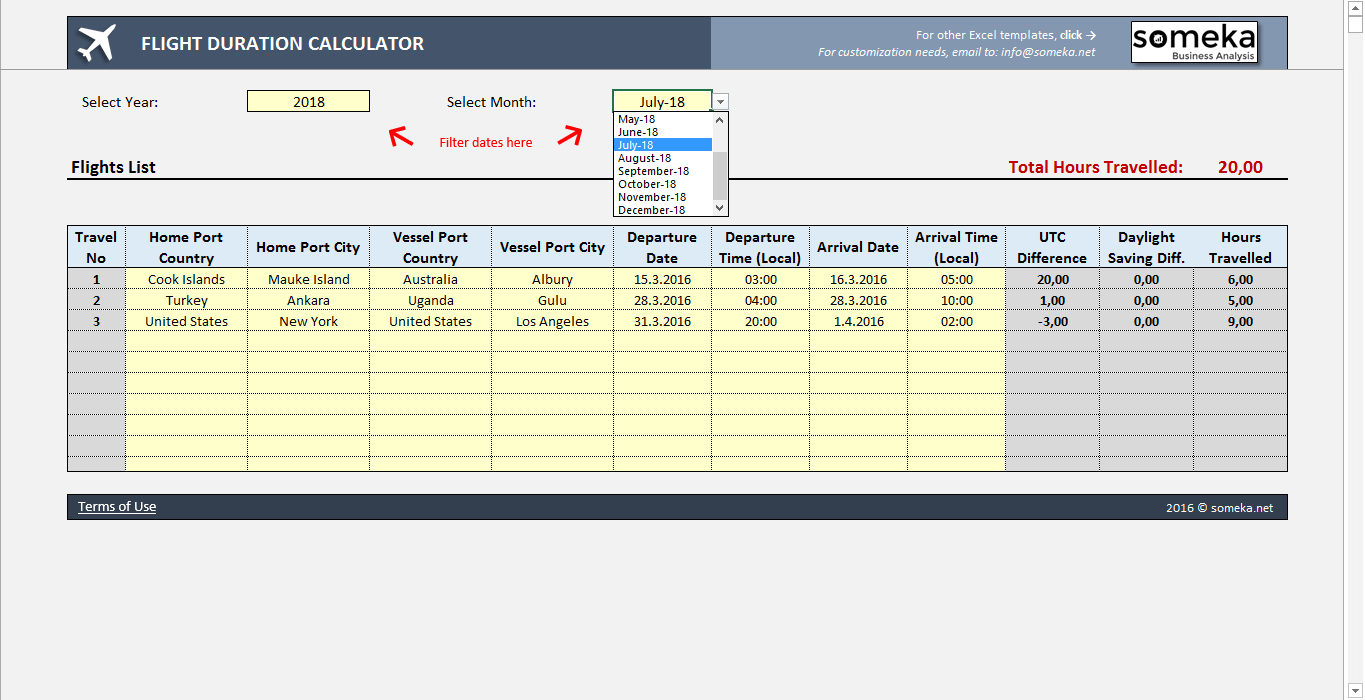Choose September-18 in the month dropdown
1365x700 pixels.
point(655,171)
